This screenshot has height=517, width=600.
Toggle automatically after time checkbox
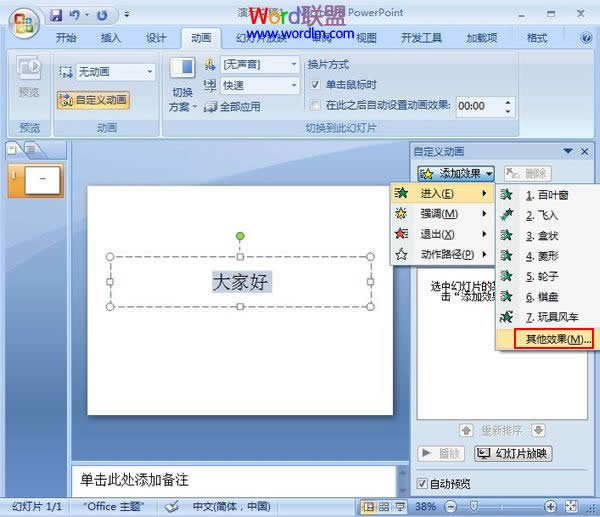click(x=315, y=105)
